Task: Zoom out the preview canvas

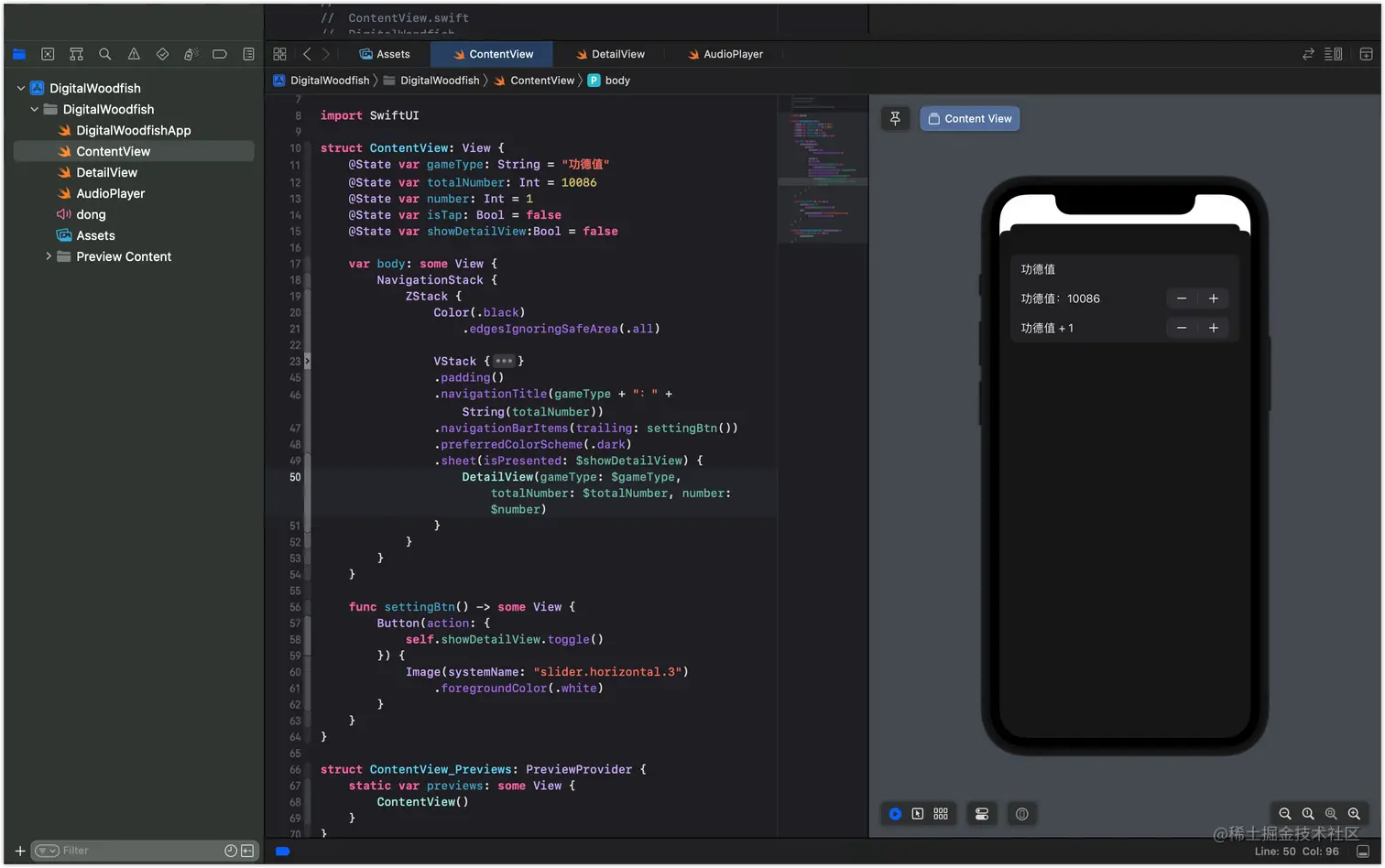Action: tap(1285, 814)
